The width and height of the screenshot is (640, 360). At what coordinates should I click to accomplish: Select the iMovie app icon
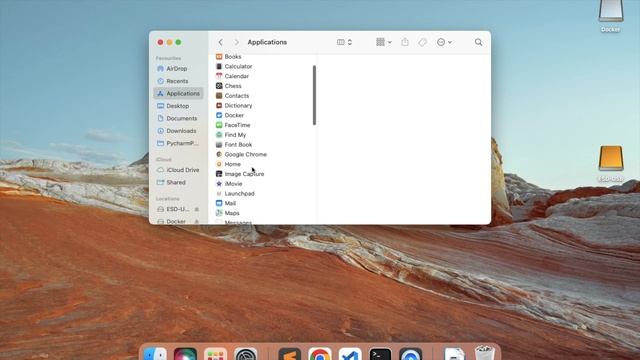[x=219, y=184]
